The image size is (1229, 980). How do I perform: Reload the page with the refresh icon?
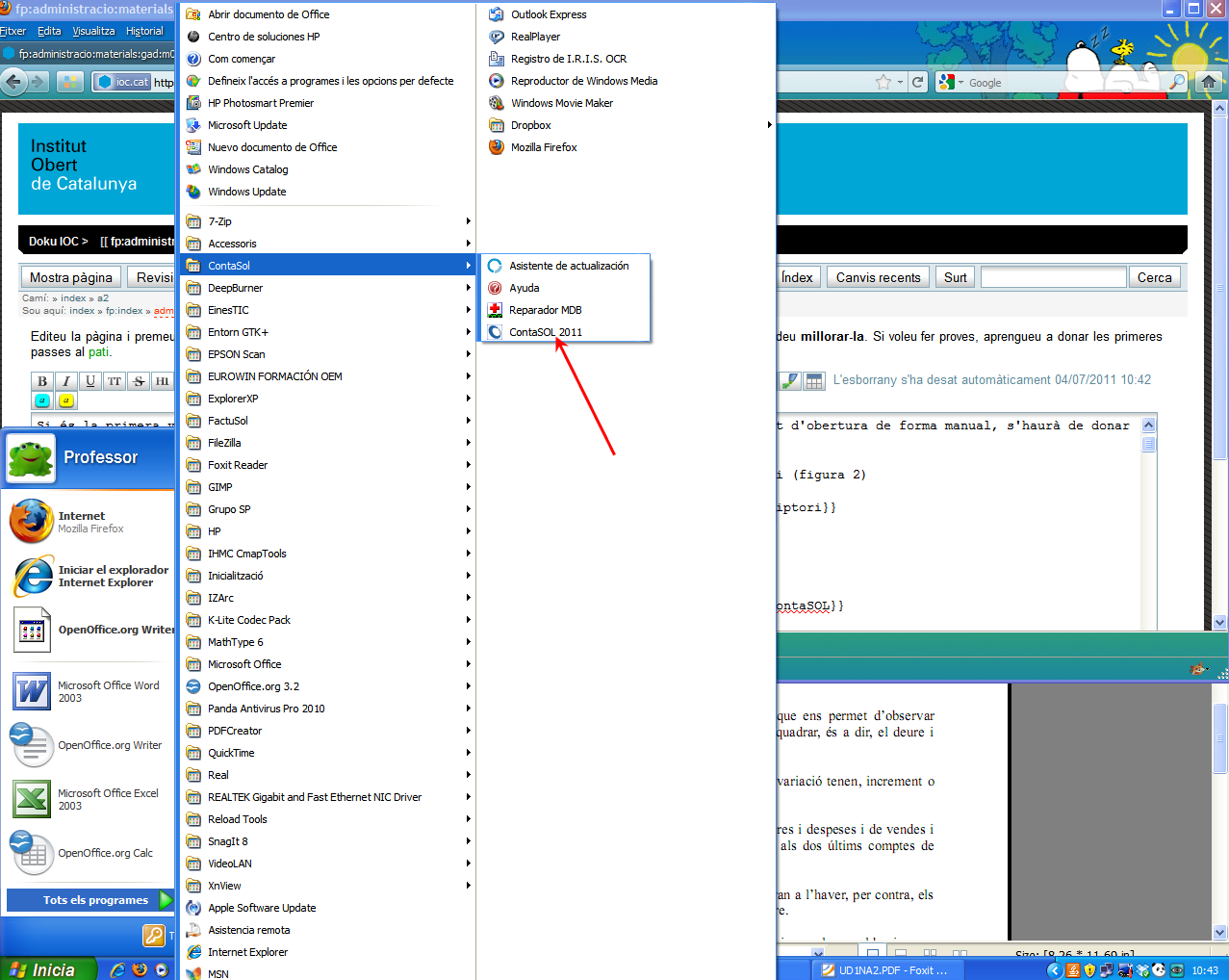(918, 83)
